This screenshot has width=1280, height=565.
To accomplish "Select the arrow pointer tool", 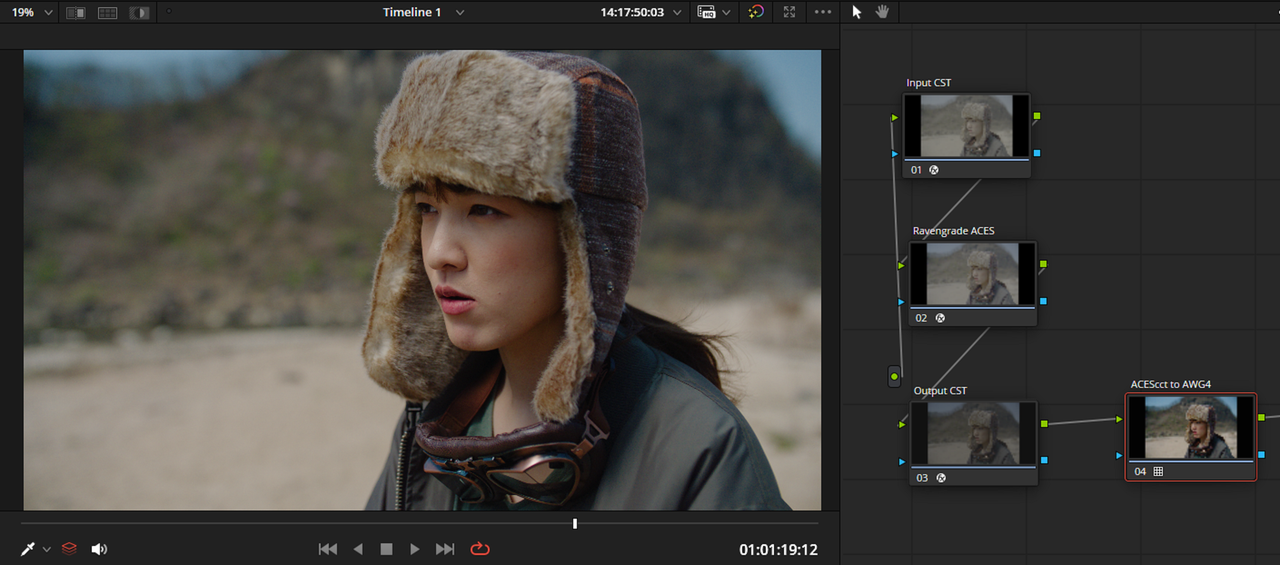I will (857, 12).
